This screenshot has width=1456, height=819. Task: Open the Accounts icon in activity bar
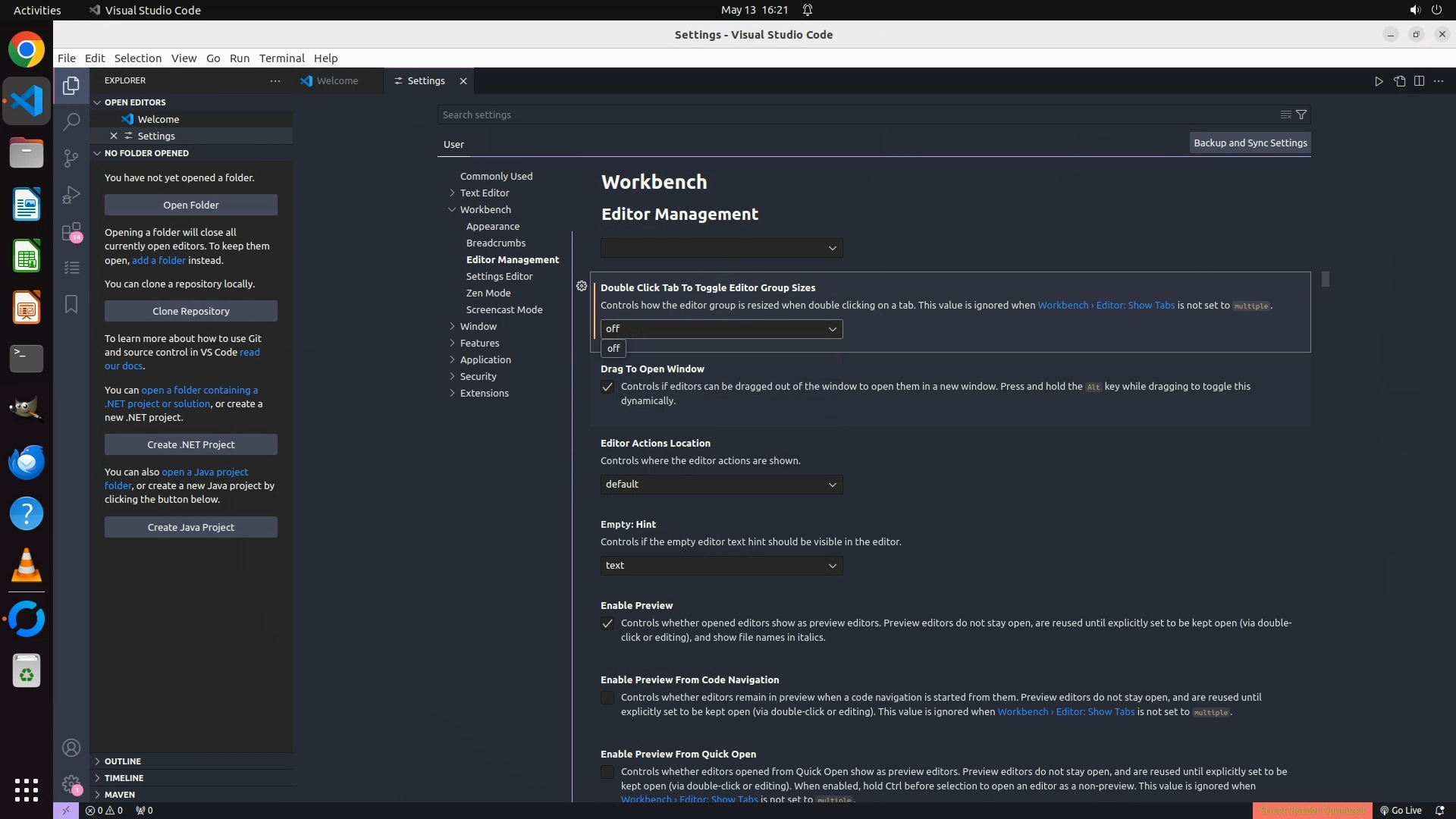tap(71, 748)
